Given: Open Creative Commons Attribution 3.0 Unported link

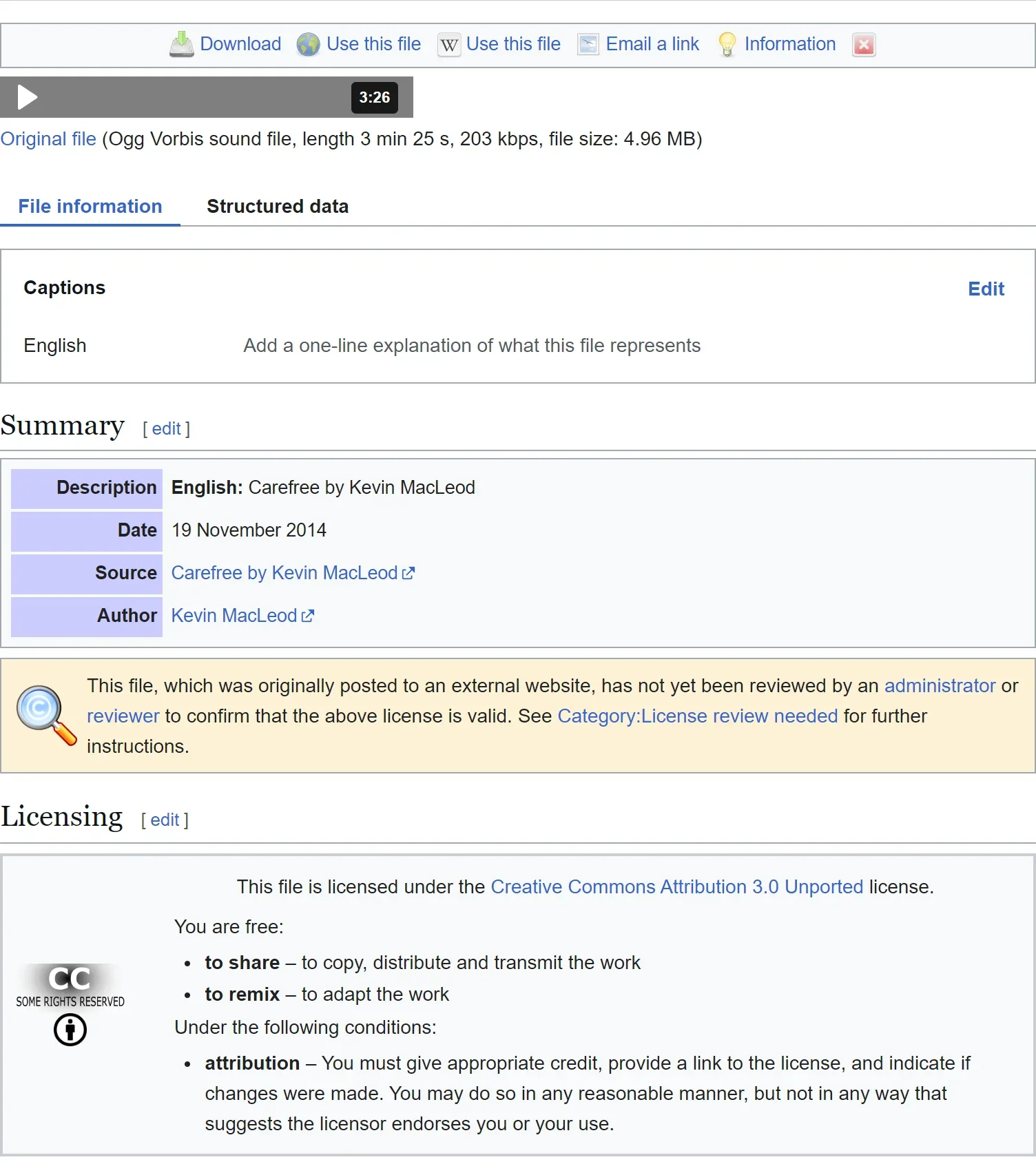Looking at the screenshot, I should (676, 887).
